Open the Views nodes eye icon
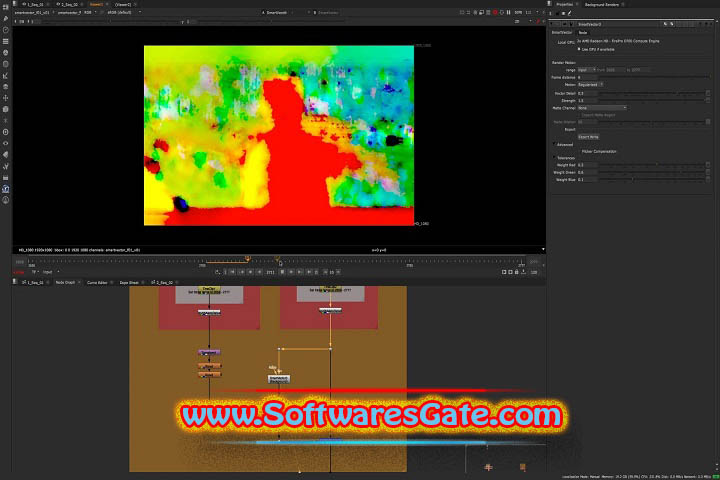The height and width of the screenshot is (480, 720). [6, 143]
